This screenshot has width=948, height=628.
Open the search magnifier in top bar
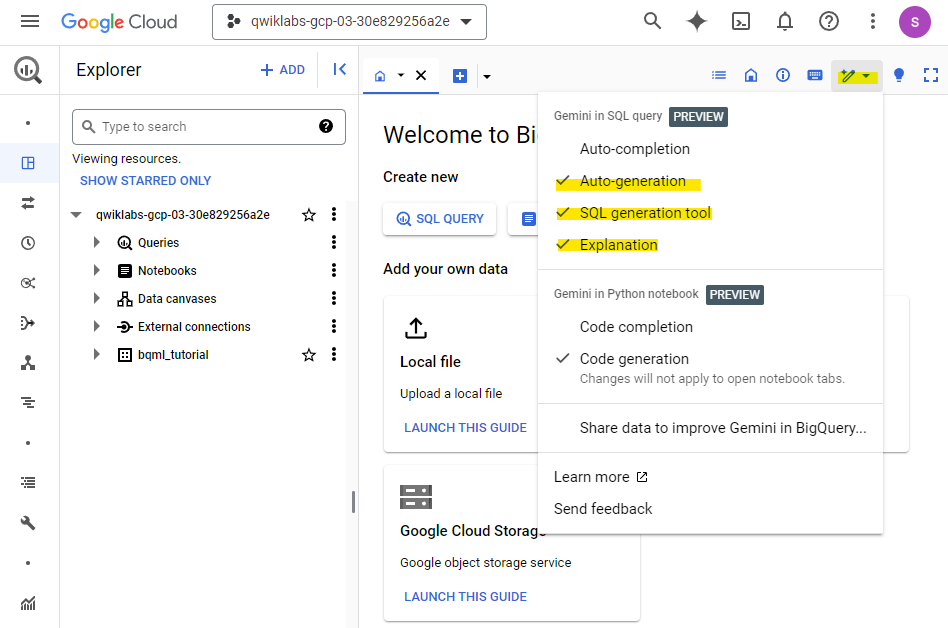coord(652,21)
